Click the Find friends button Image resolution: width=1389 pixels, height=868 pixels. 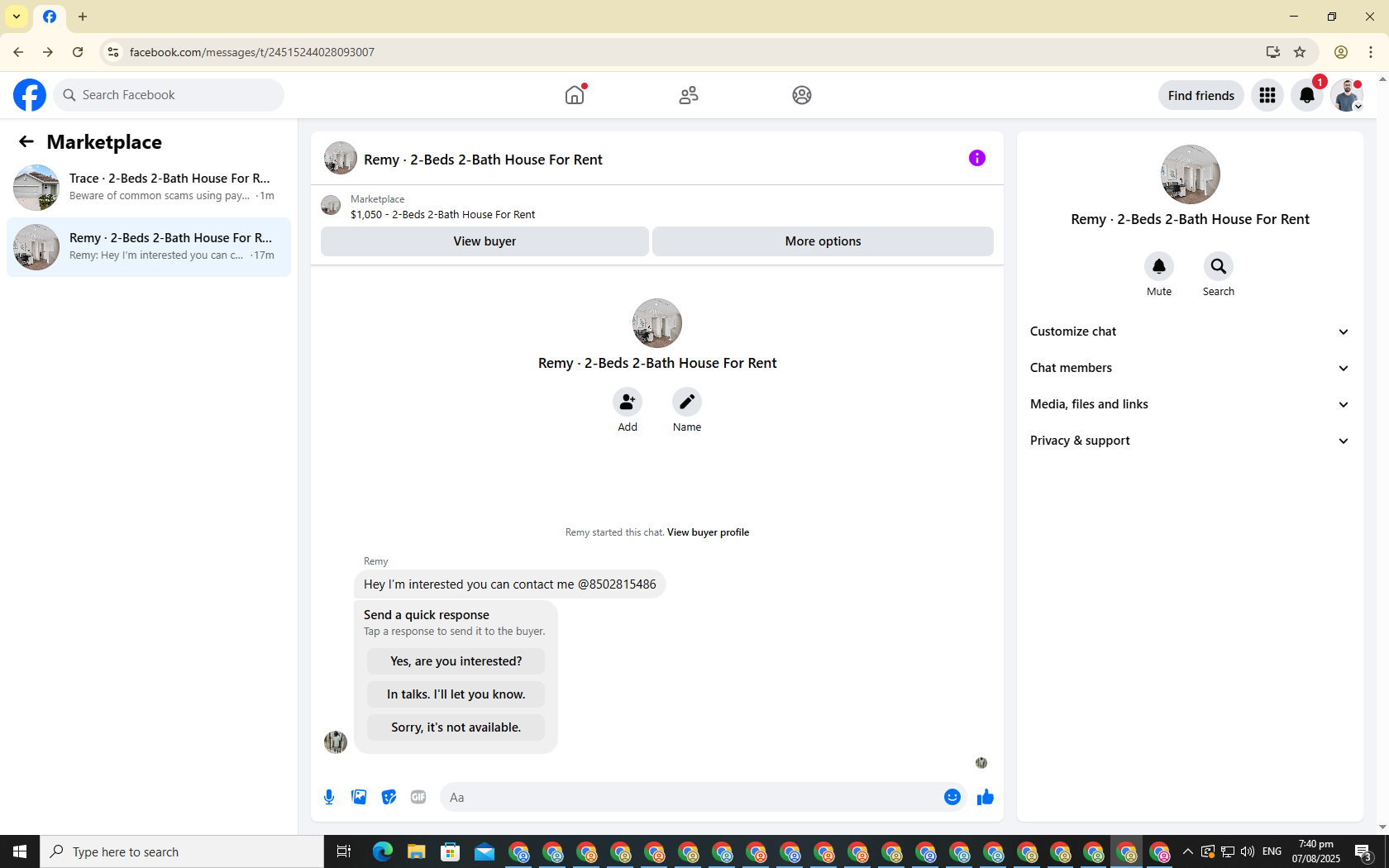pos(1201,95)
